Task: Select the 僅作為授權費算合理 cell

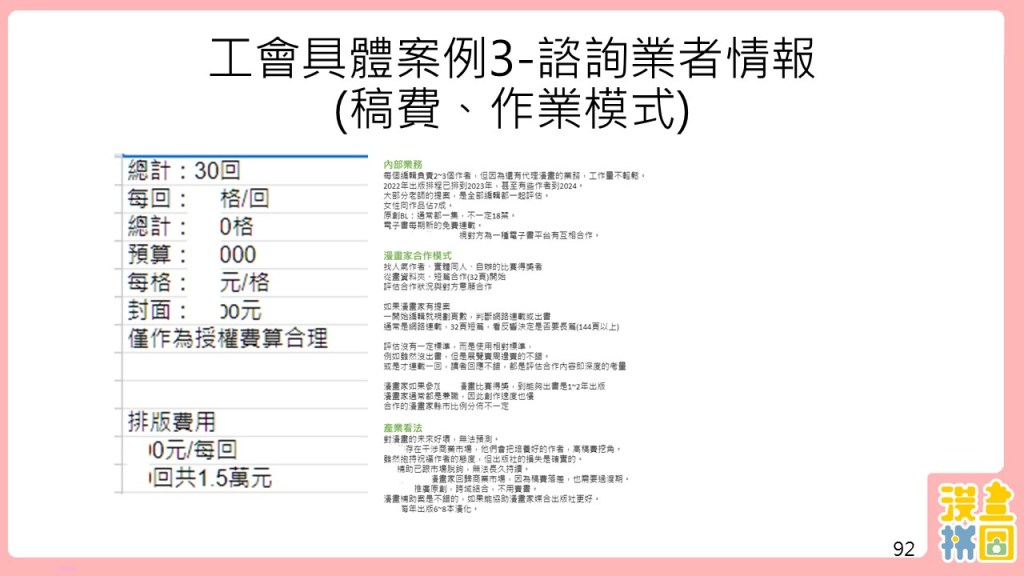Action: pyautogui.click(x=228, y=338)
